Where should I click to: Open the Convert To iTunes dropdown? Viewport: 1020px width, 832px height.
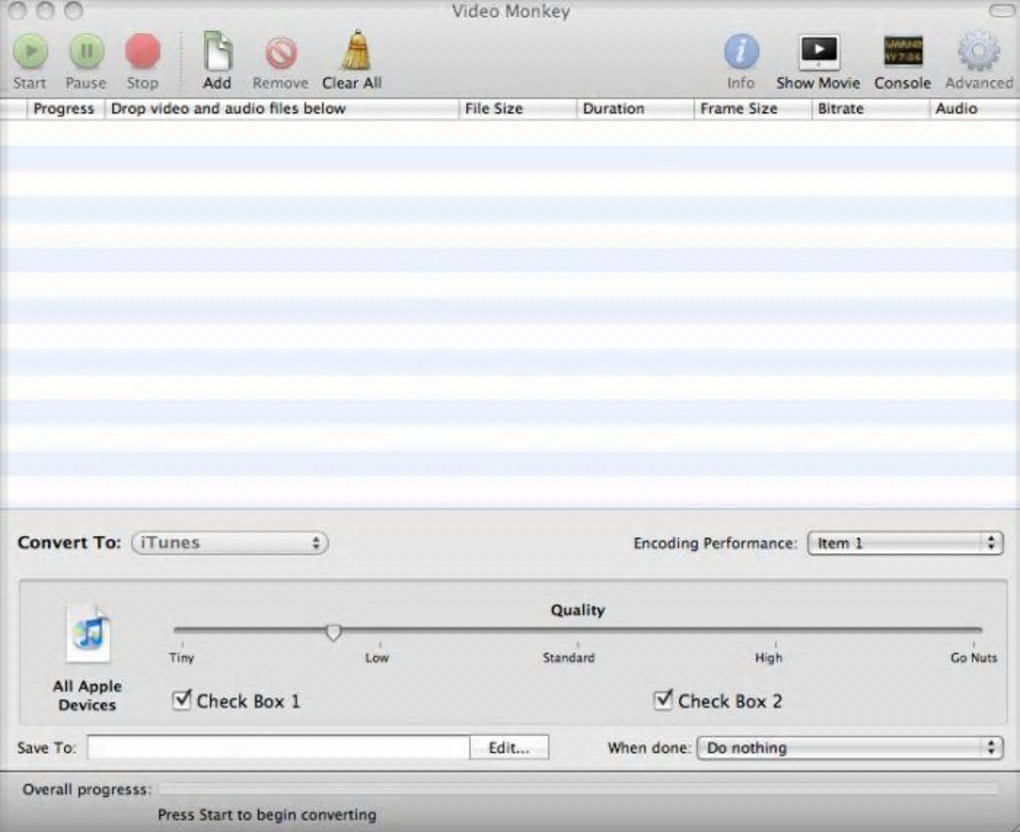point(230,543)
